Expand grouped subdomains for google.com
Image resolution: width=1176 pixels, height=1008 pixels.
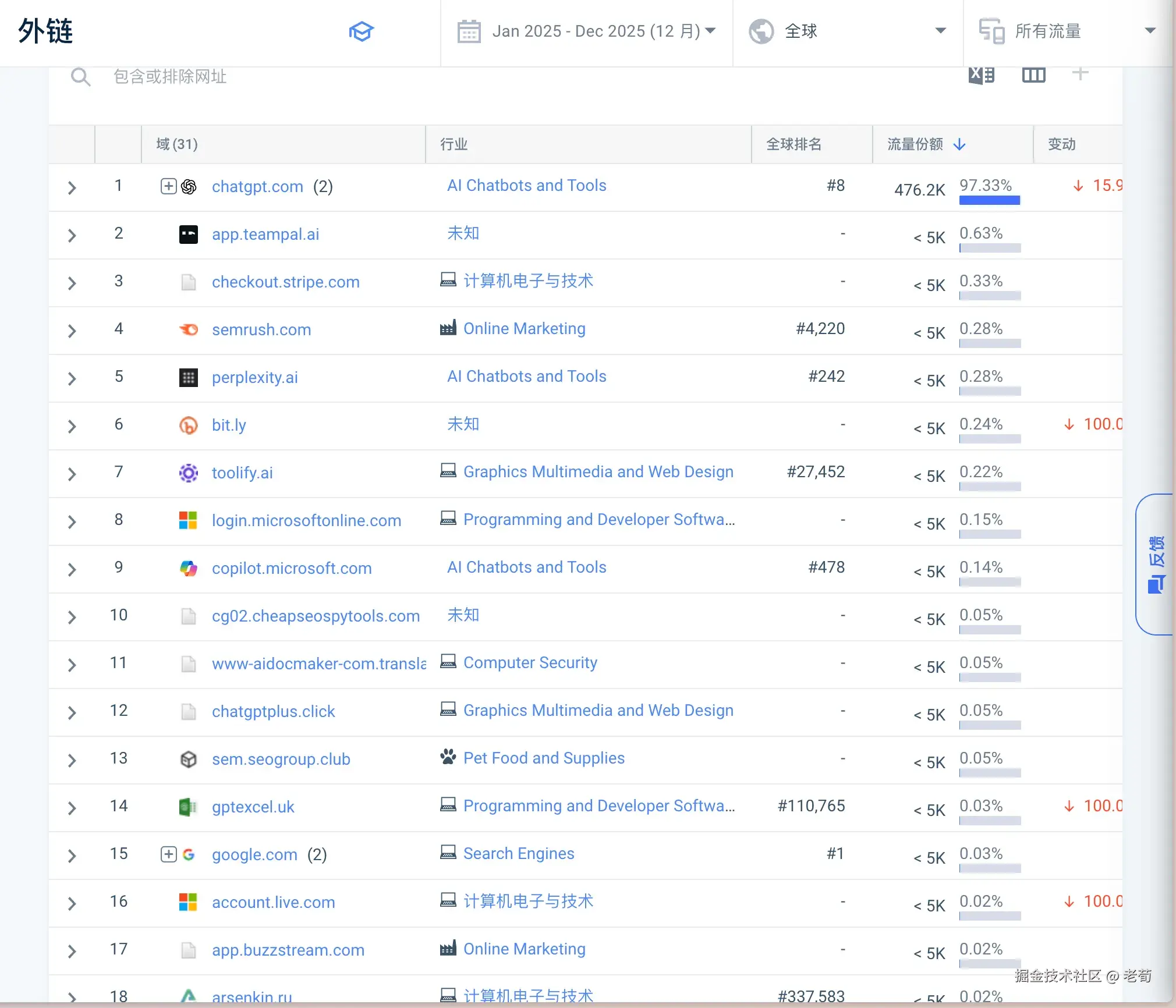click(x=168, y=854)
